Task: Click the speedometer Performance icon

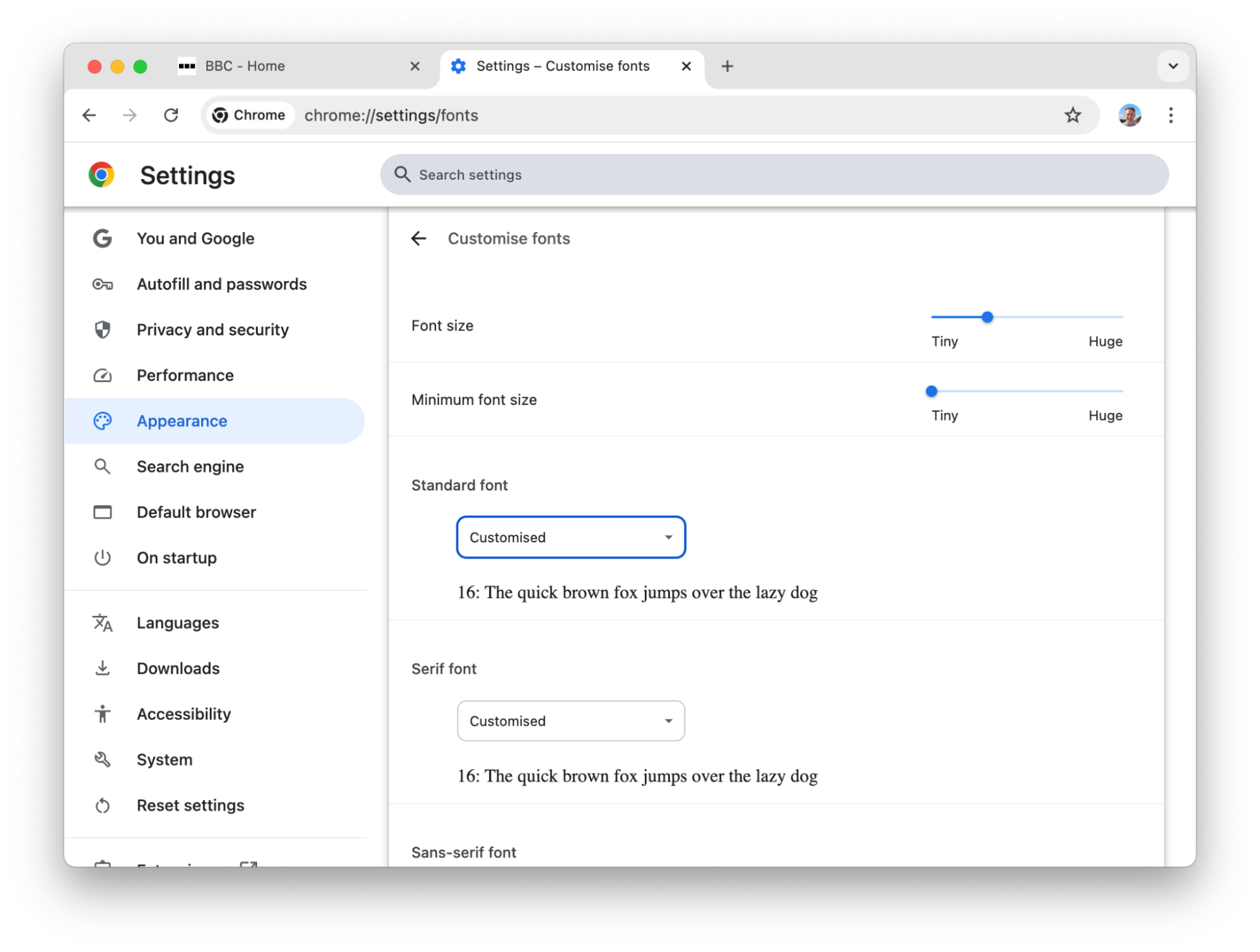Action: click(x=103, y=376)
